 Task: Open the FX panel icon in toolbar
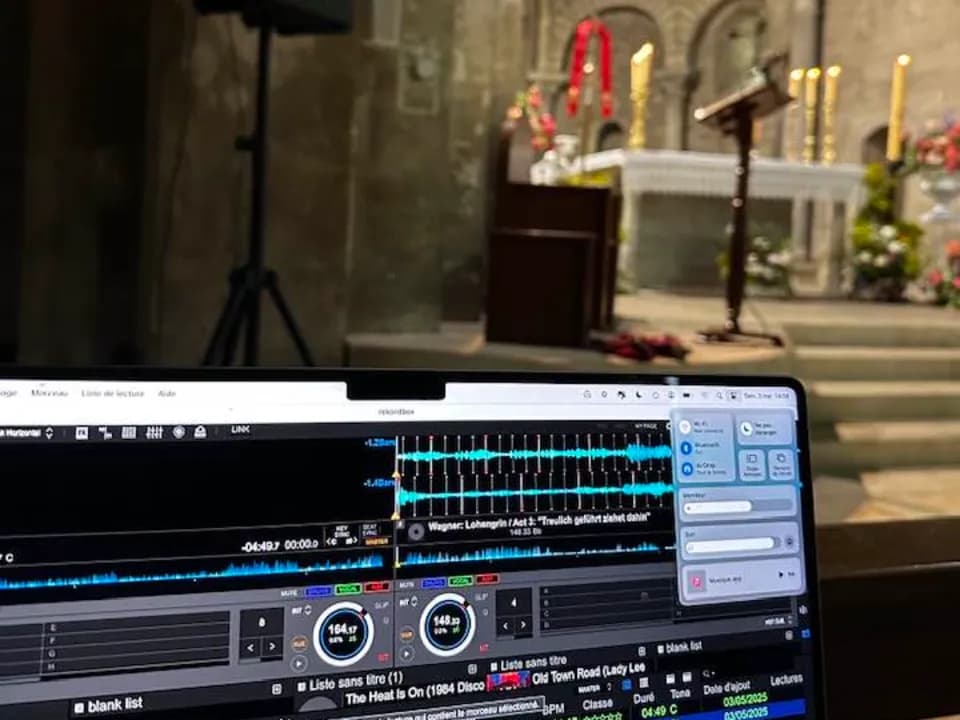81,433
